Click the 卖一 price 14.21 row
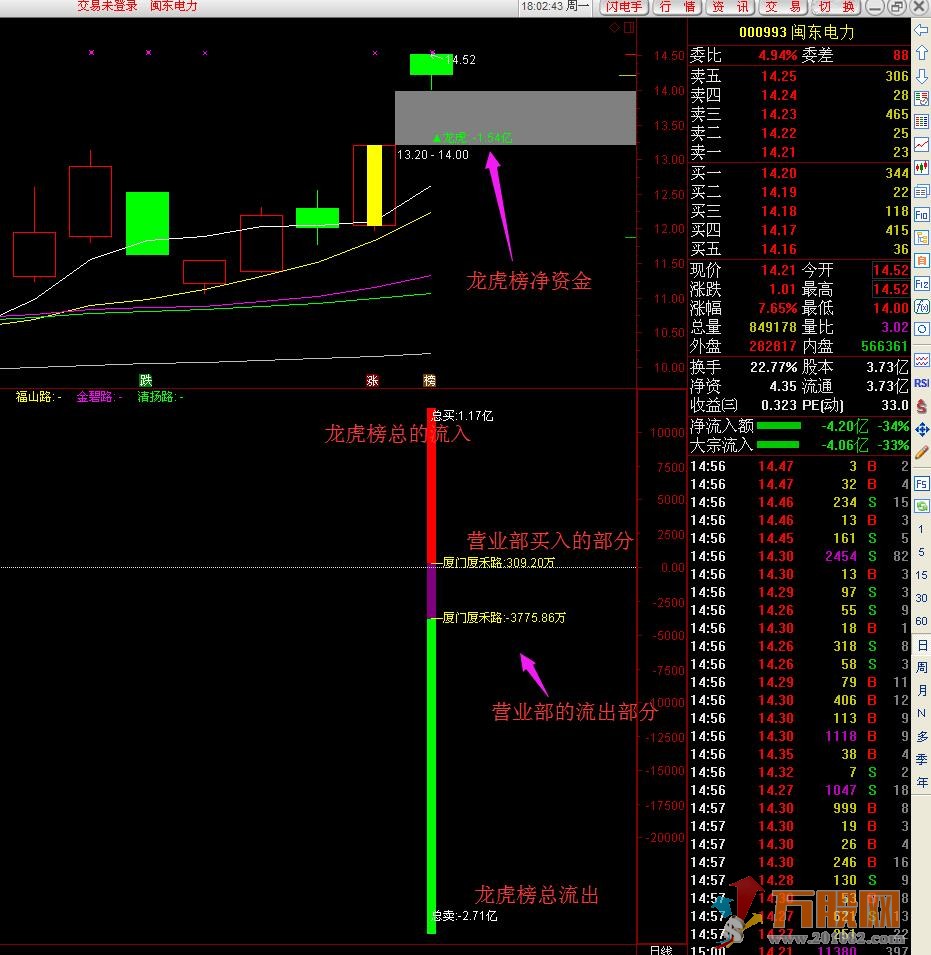931x955 pixels. [799, 152]
